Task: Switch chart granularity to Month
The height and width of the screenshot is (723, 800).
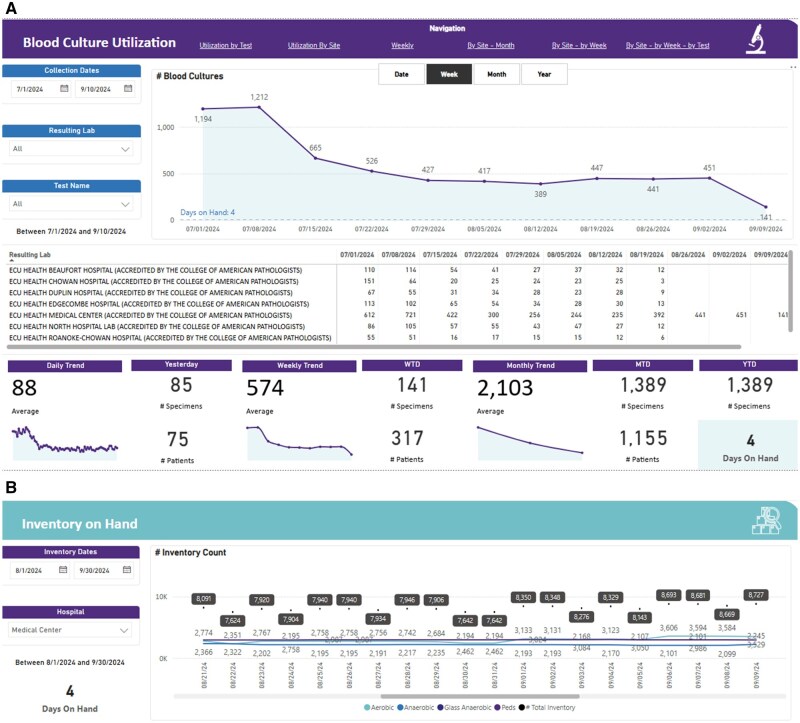Action: [x=496, y=74]
